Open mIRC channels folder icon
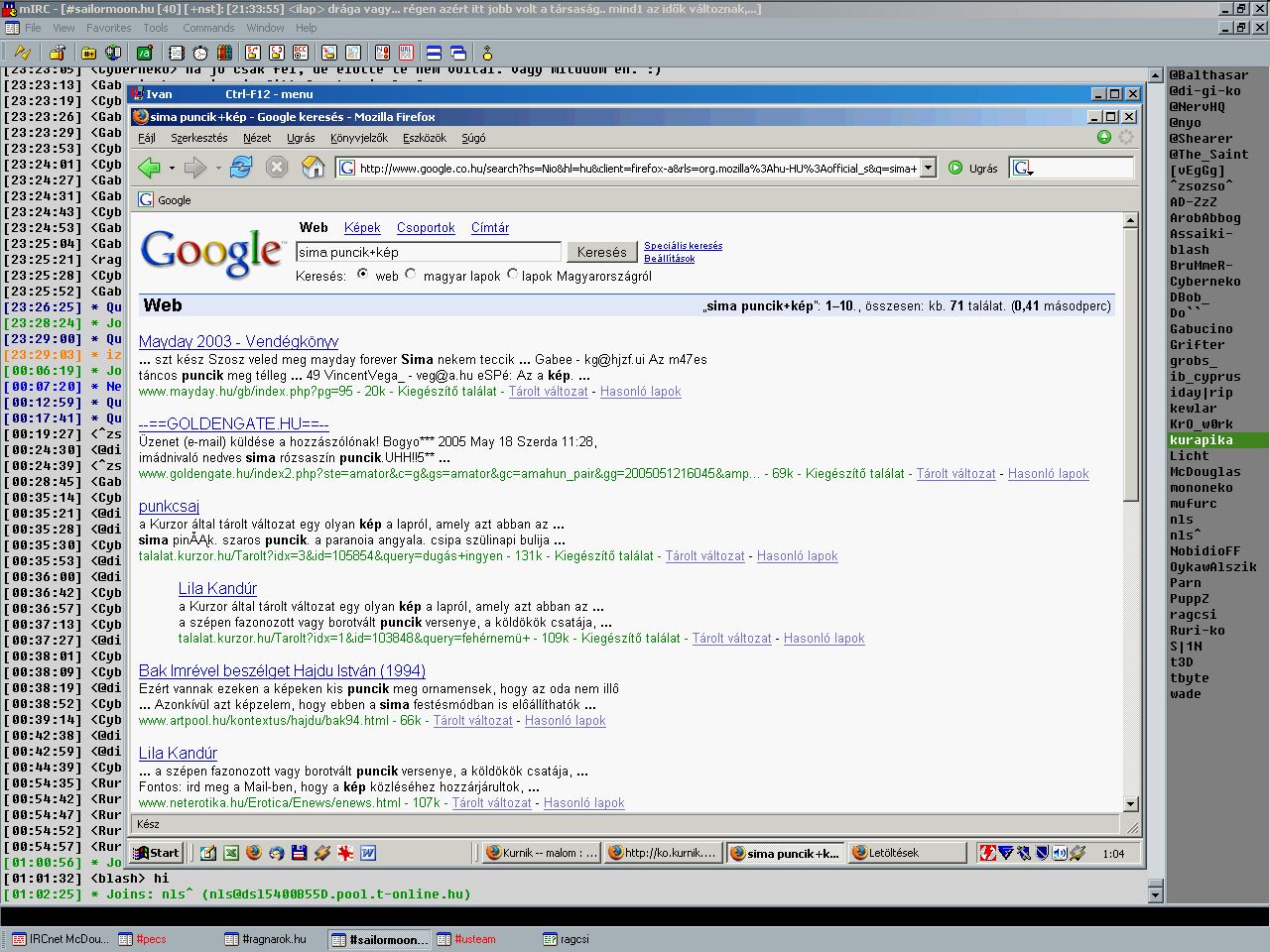Screen dimensions: 1270x952 [89, 53]
